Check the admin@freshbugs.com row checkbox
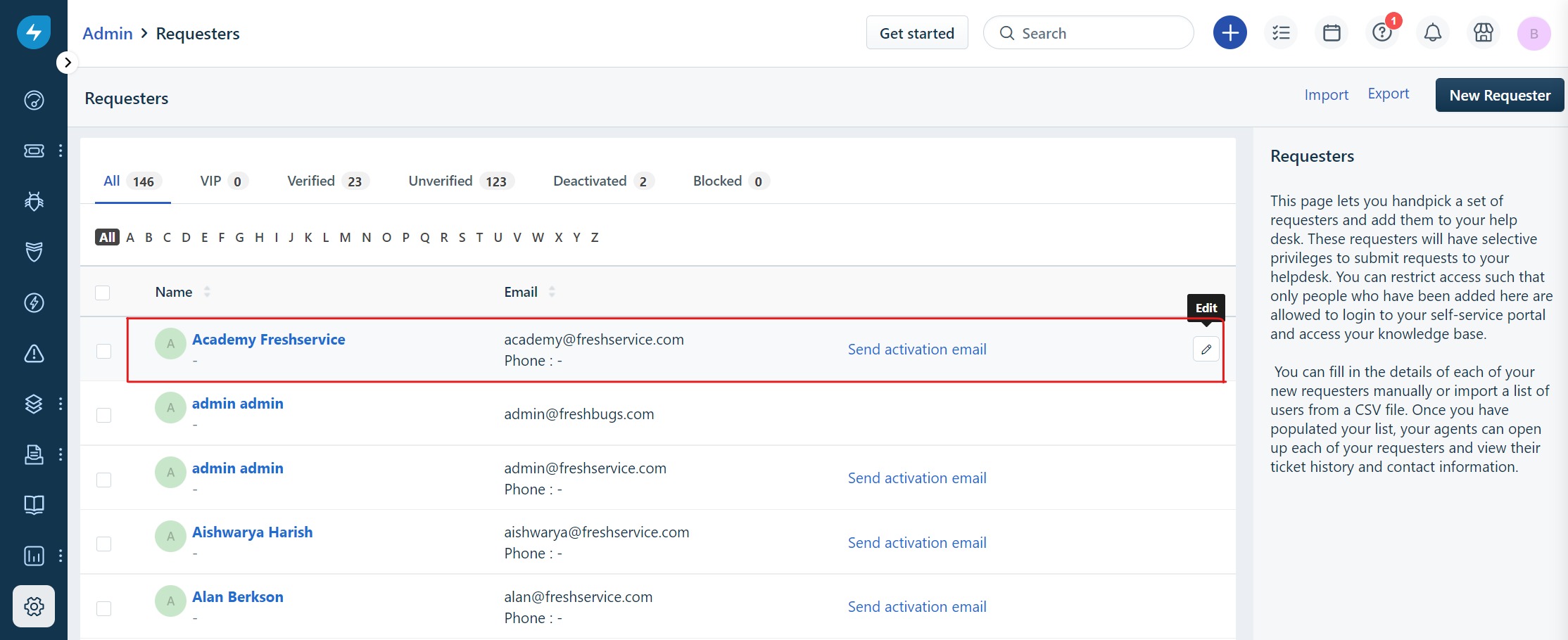The height and width of the screenshot is (640, 1568). click(103, 415)
